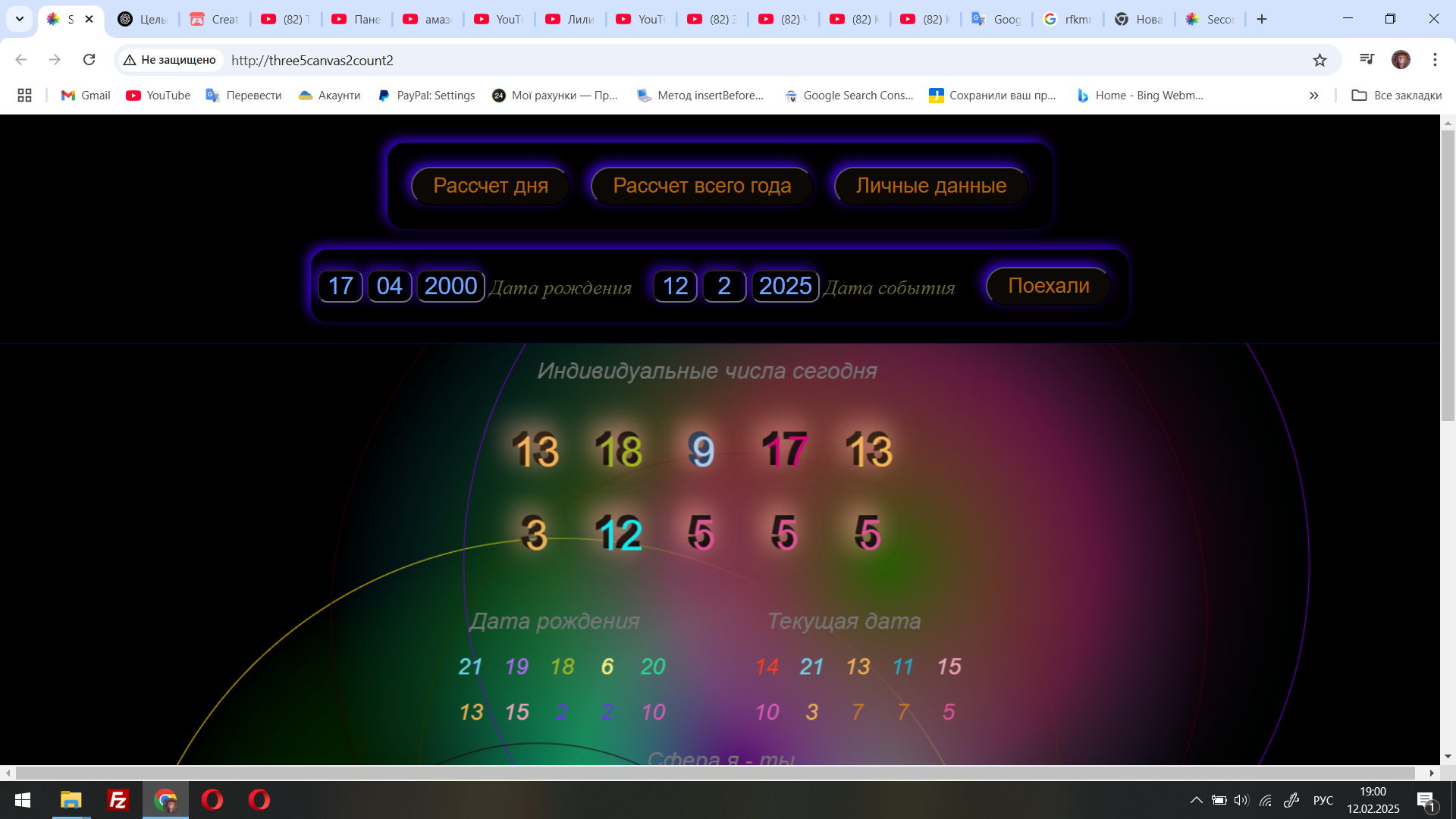The width and height of the screenshot is (1456, 819).
Task: Open Все закладки folder
Action: point(1397,96)
